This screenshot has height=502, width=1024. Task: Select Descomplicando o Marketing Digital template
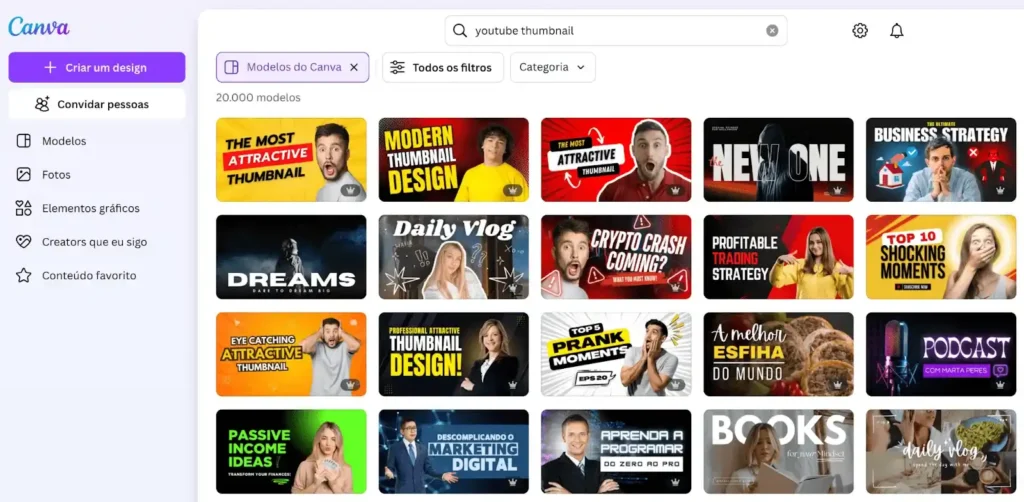tap(454, 452)
